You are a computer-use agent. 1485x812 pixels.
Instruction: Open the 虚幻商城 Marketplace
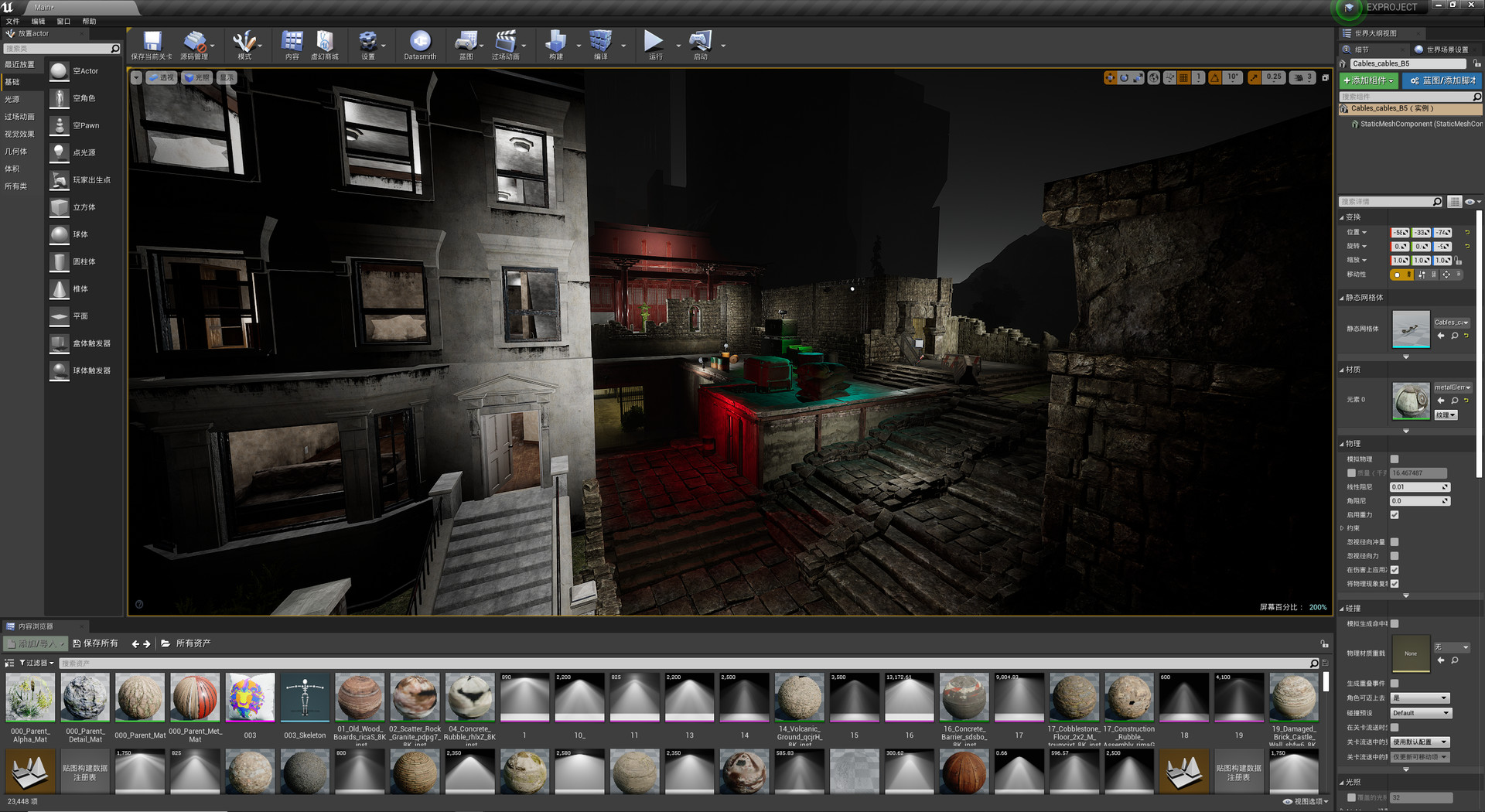click(x=324, y=45)
